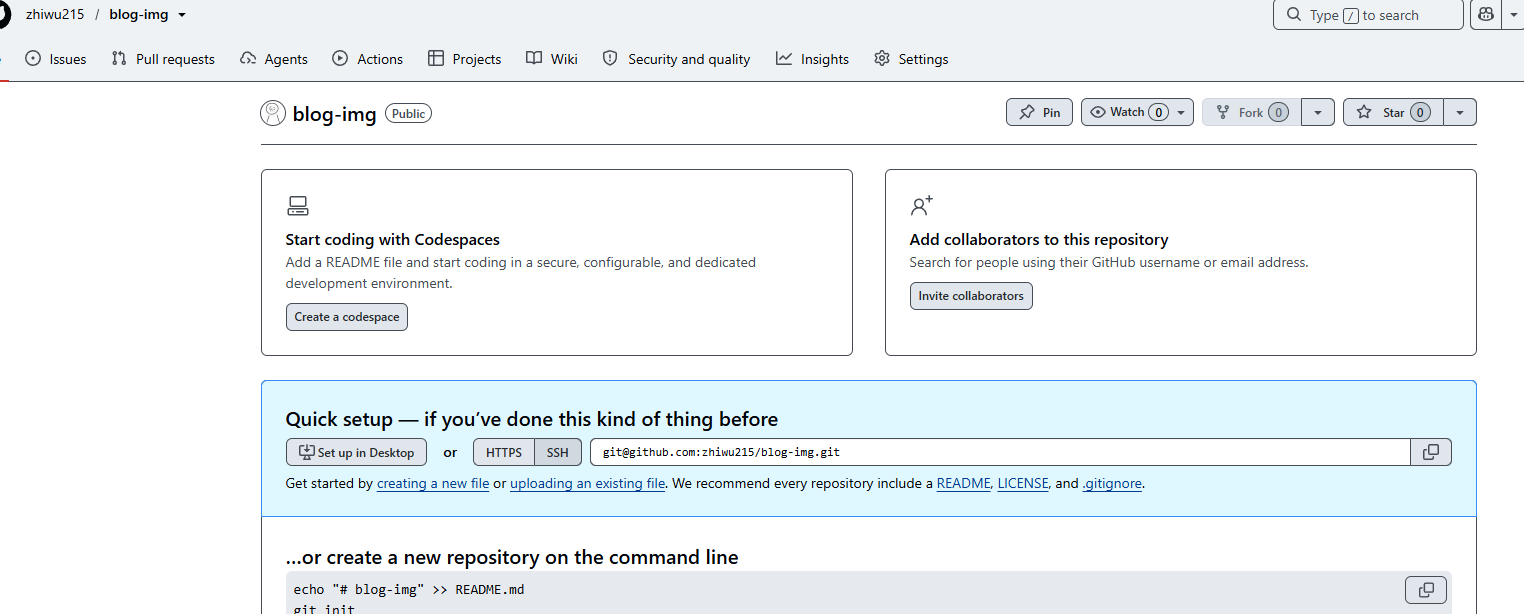Image resolution: width=1524 pixels, height=614 pixels.
Task: Open the Security and quality tab
Action: click(x=676, y=59)
